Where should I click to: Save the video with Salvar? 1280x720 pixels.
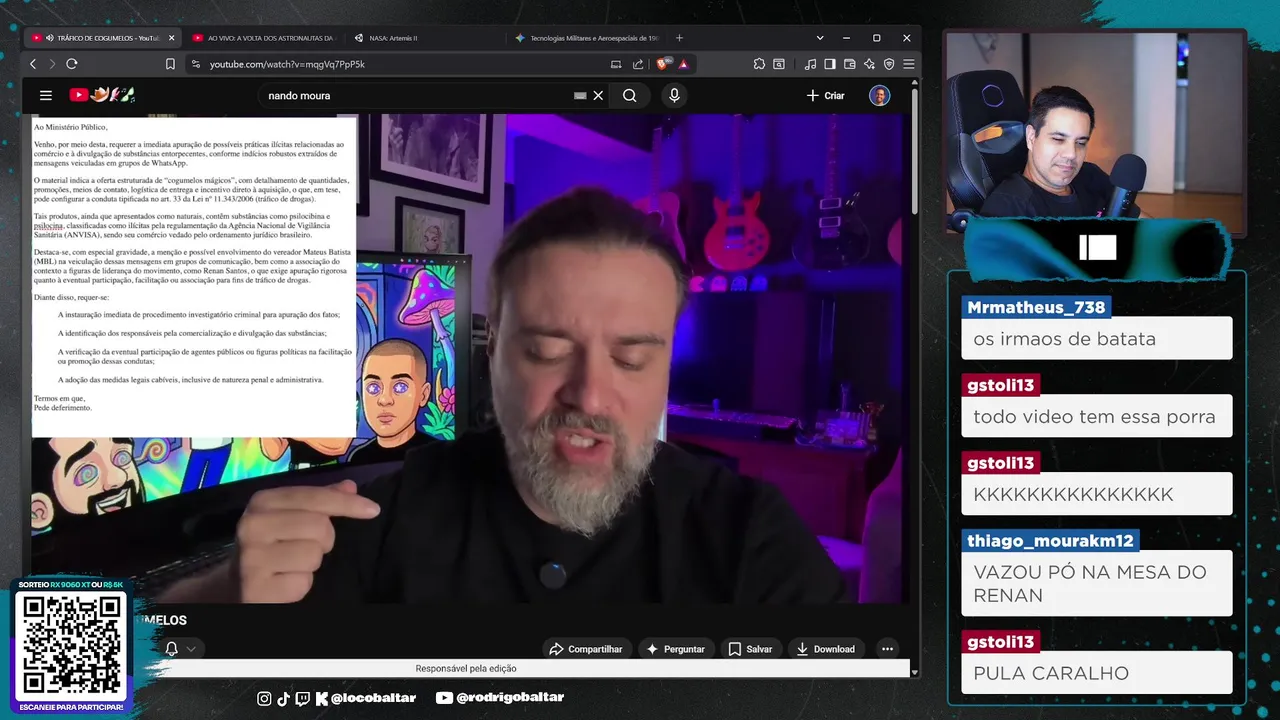tap(750, 649)
